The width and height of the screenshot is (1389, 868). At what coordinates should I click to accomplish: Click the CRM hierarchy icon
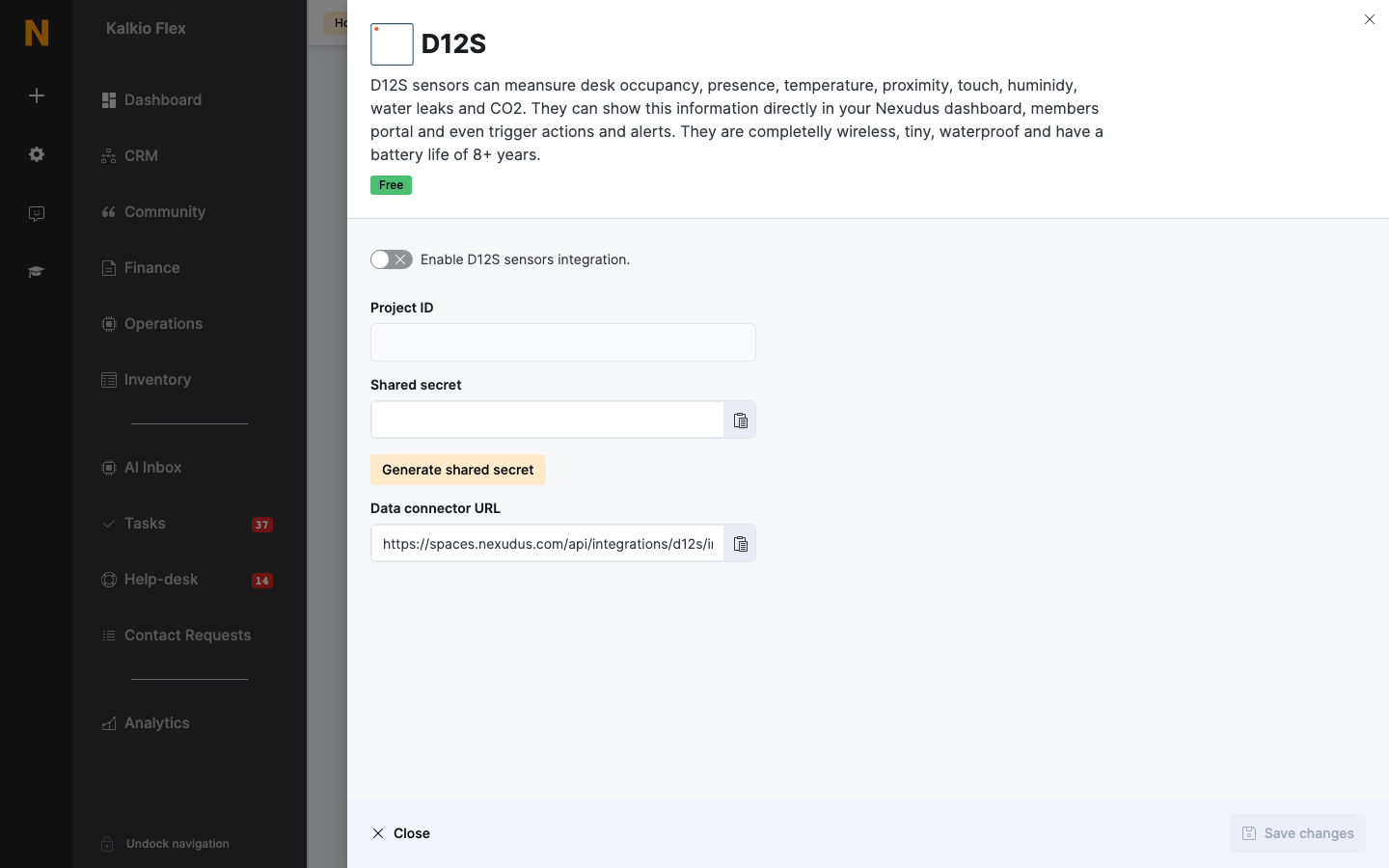coord(109,156)
